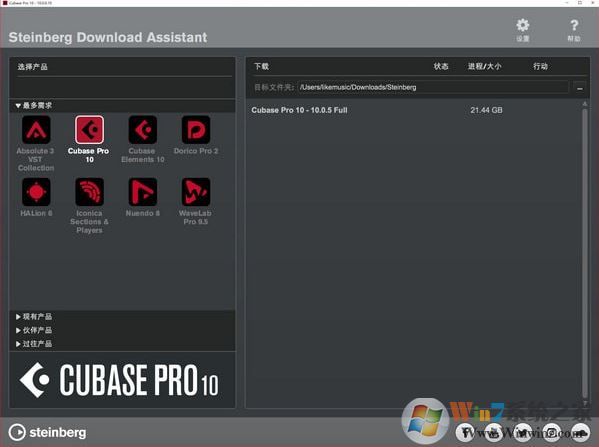Click the steinberg logo in footer

47,432
